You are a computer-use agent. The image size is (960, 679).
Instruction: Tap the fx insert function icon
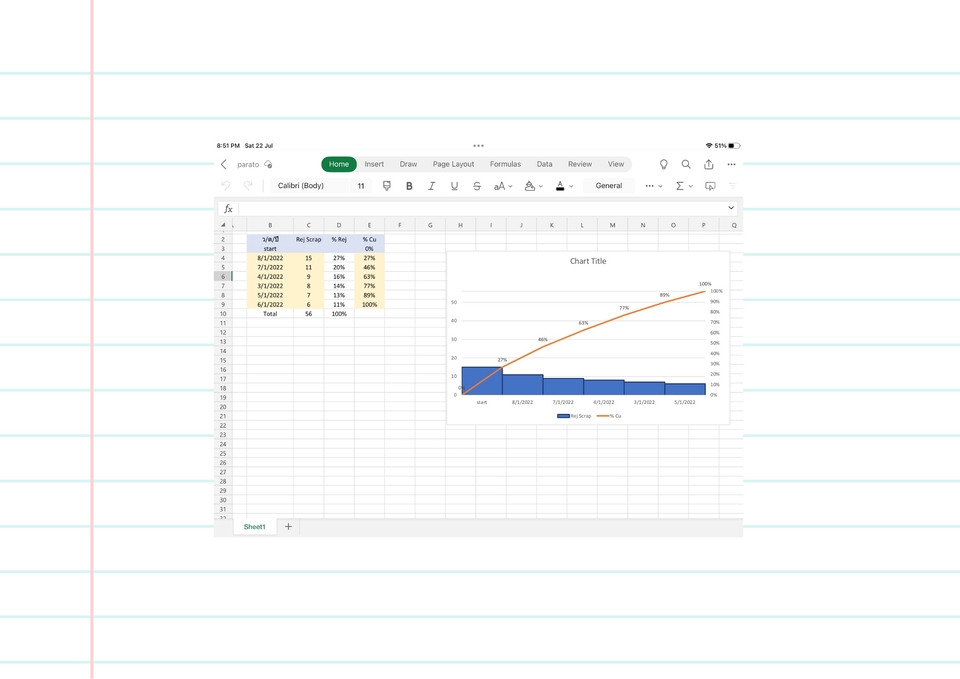click(x=228, y=209)
